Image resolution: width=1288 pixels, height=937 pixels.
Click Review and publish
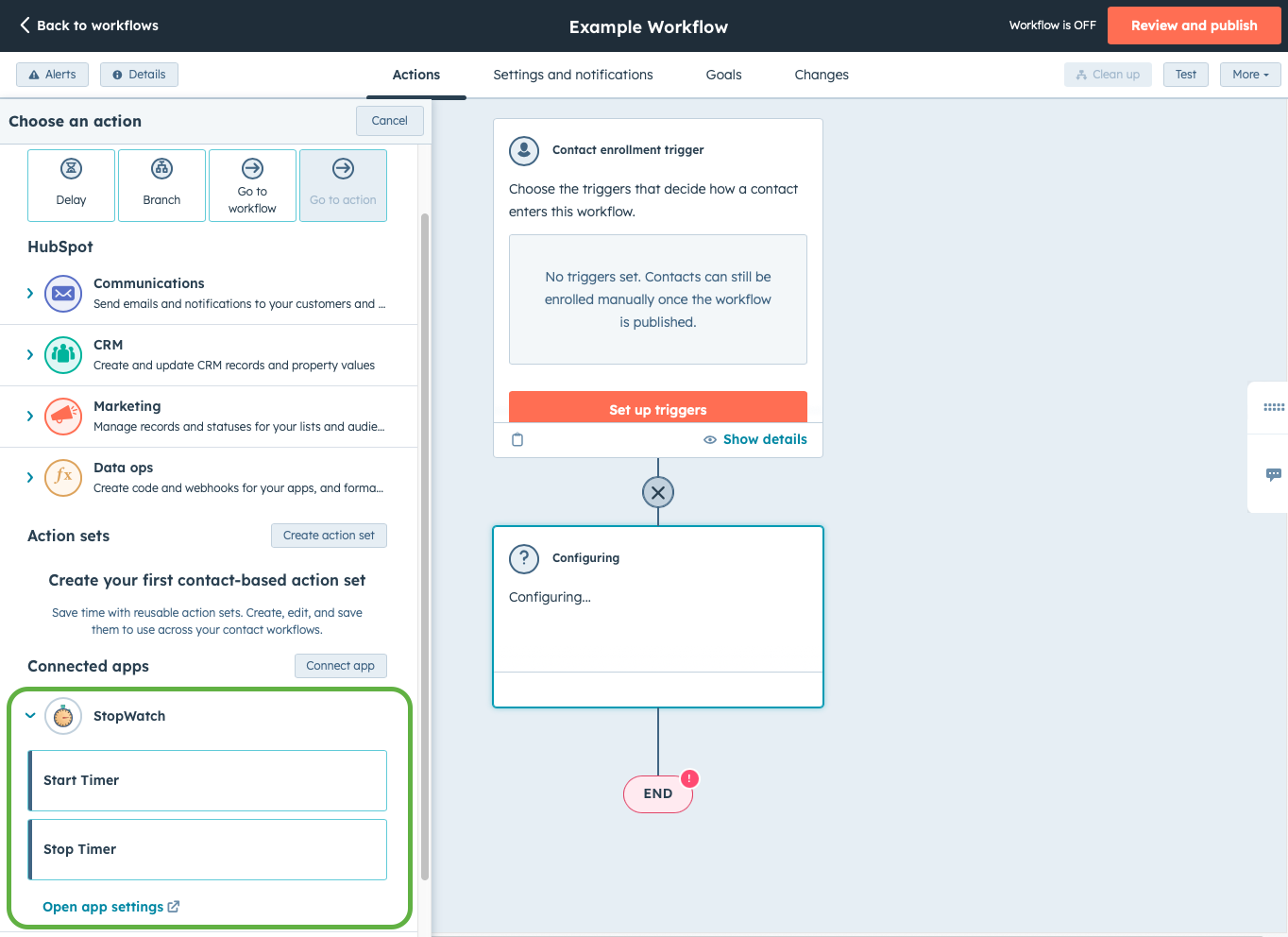click(1195, 26)
